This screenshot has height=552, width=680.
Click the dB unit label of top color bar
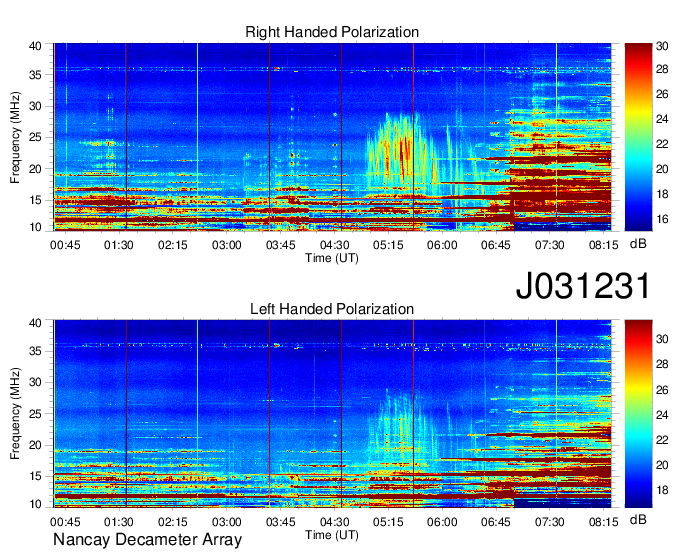pos(638,244)
